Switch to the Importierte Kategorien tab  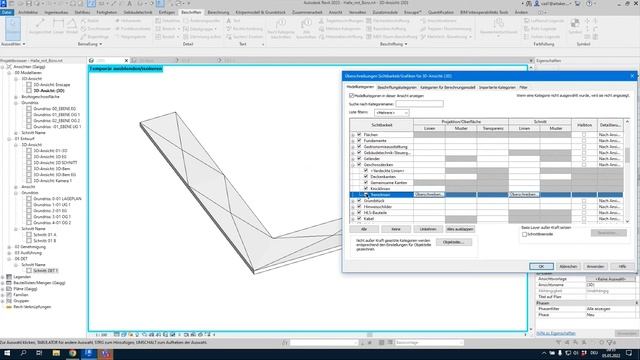(497, 87)
